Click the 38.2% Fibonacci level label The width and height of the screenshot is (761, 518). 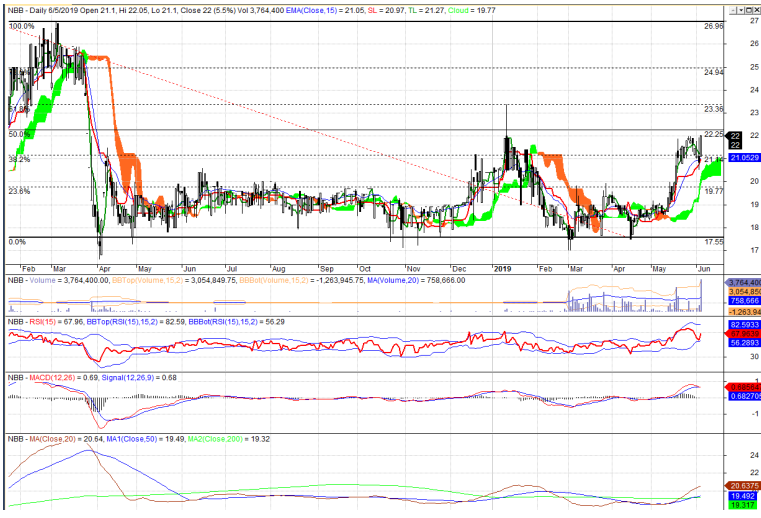tap(19, 159)
